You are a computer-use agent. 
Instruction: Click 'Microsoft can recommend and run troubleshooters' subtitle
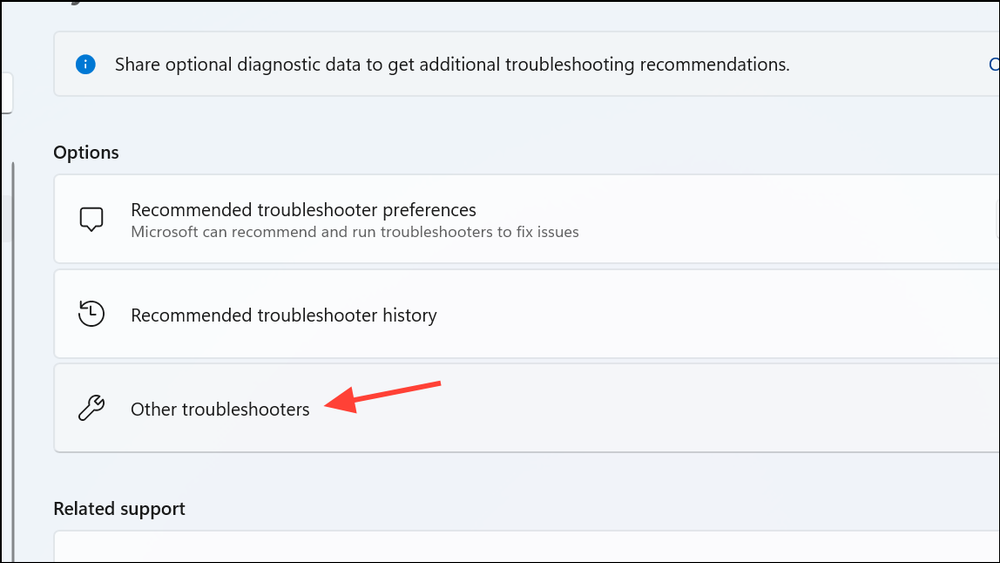[355, 232]
